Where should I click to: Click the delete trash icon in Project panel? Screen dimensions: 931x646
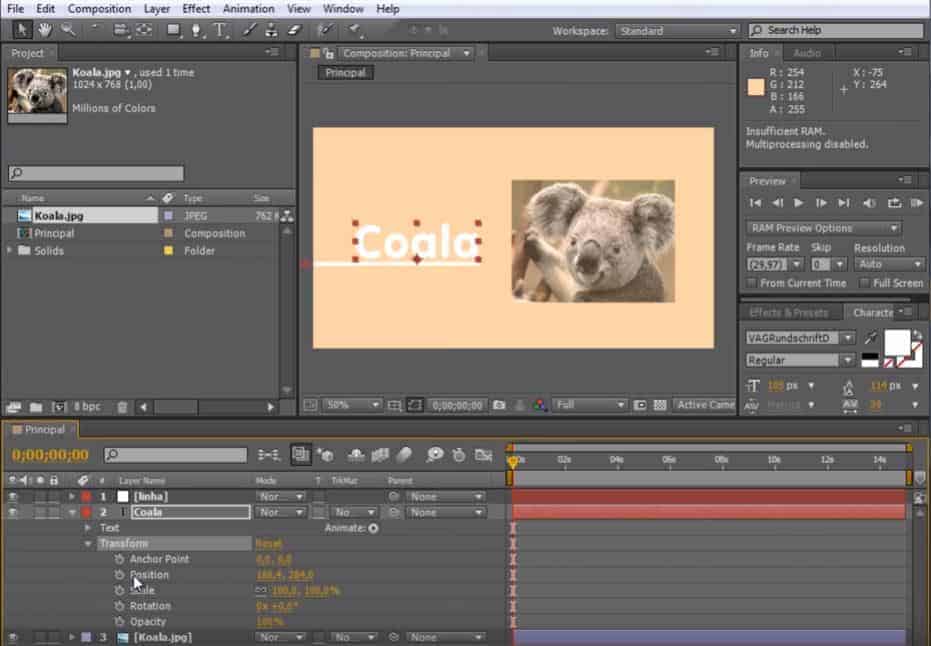[x=122, y=407]
